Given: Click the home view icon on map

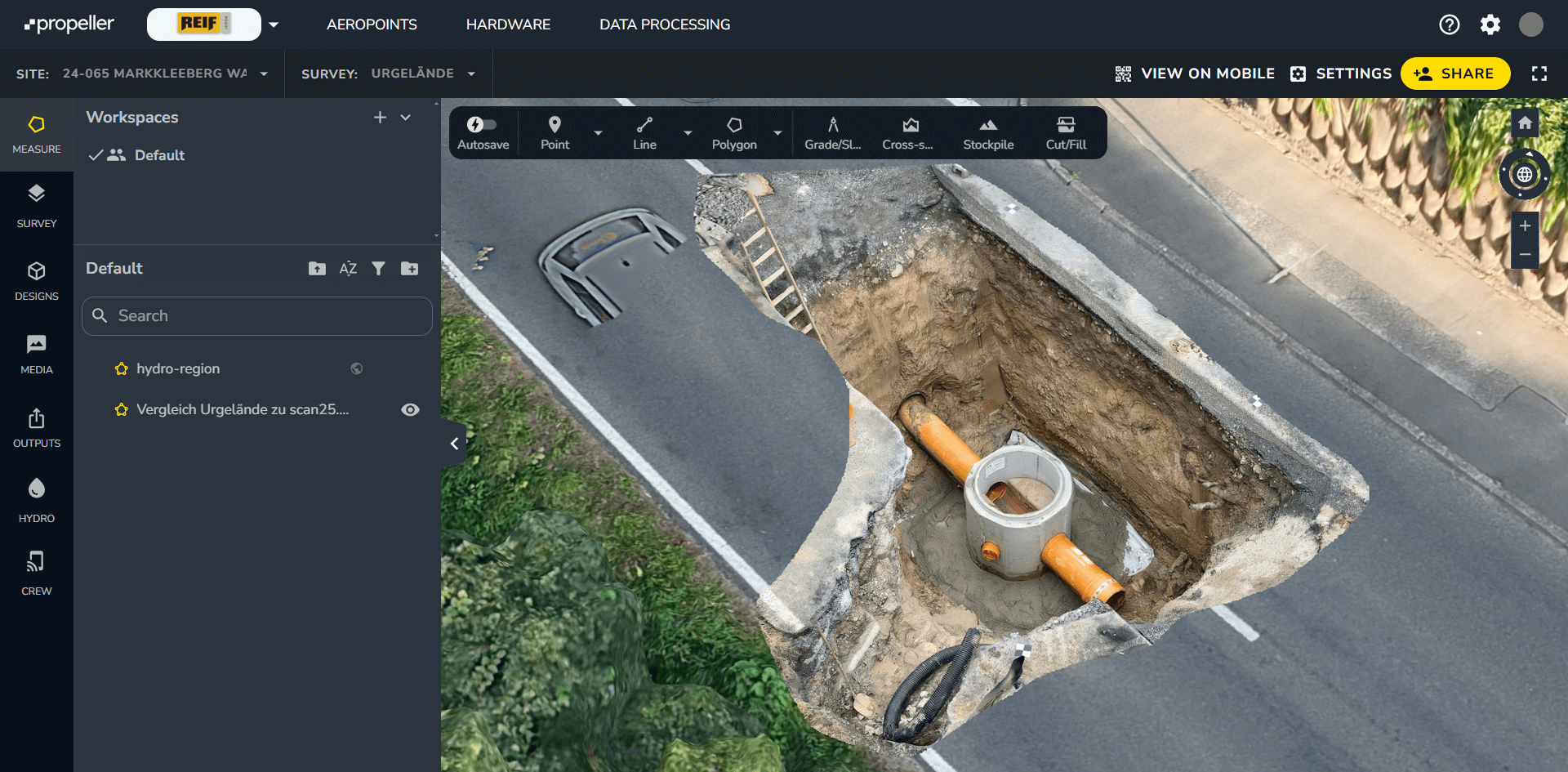Looking at the screenshot, I should (x=1524, y=123).
